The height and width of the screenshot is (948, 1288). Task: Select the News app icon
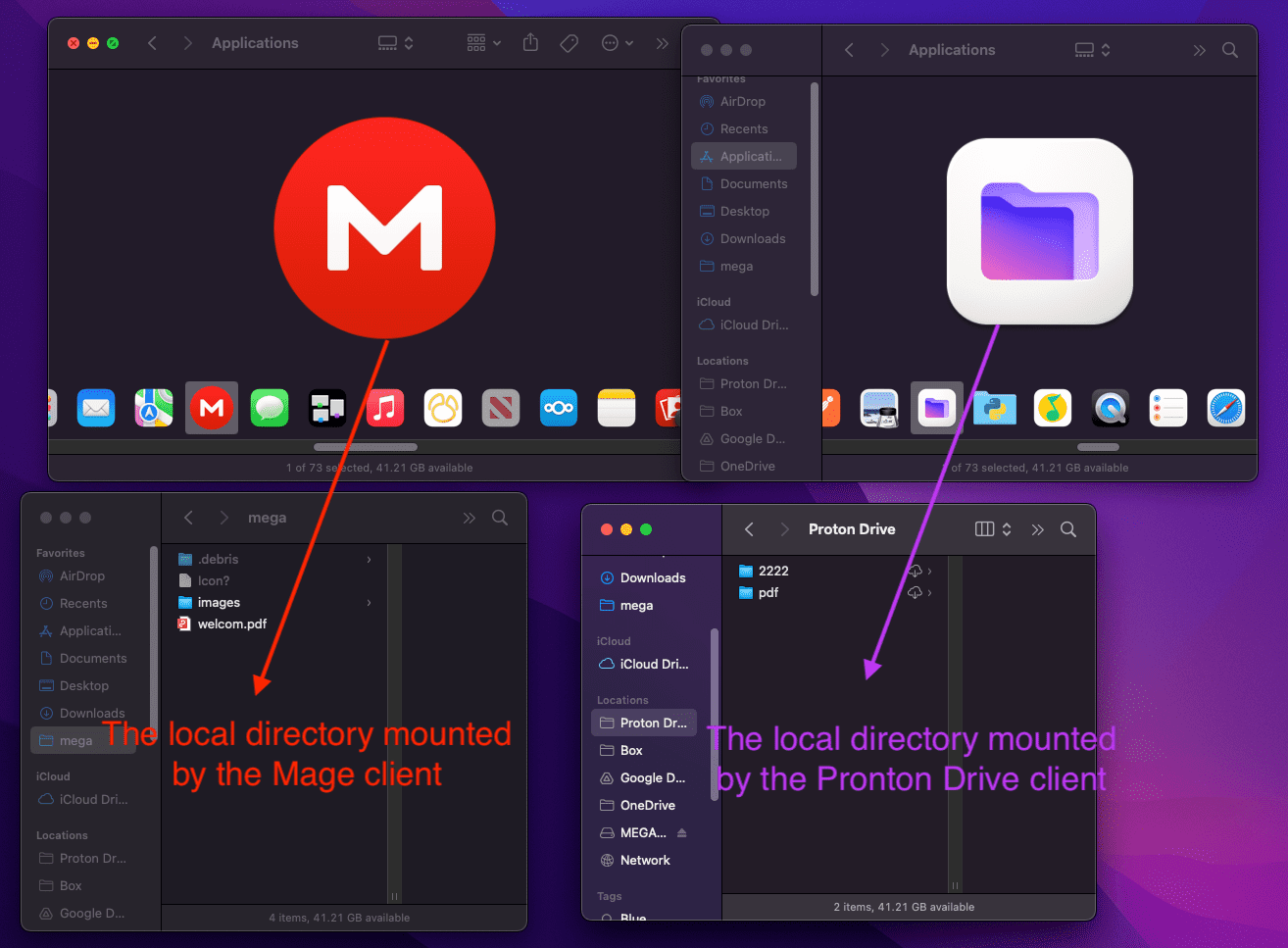tap(501, 408)
